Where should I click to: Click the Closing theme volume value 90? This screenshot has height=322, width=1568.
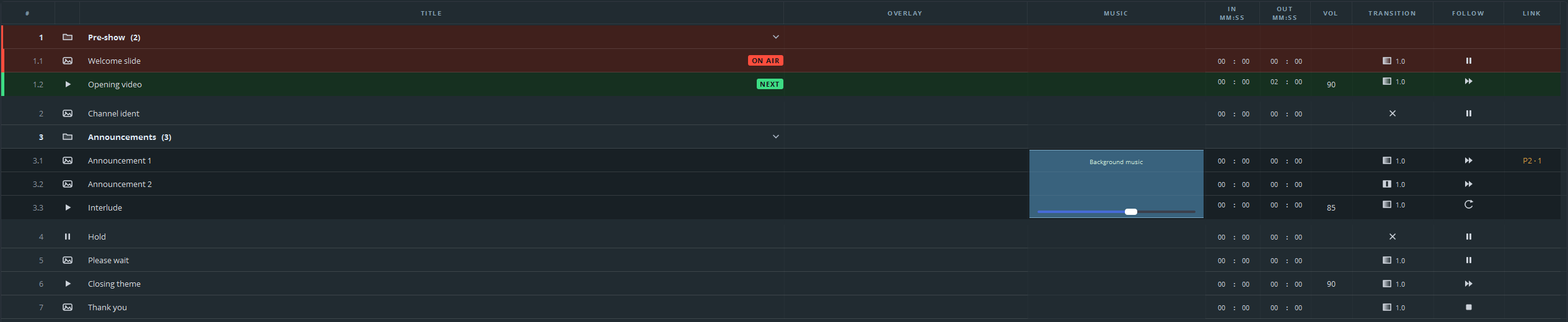(x=1331, y=284)
